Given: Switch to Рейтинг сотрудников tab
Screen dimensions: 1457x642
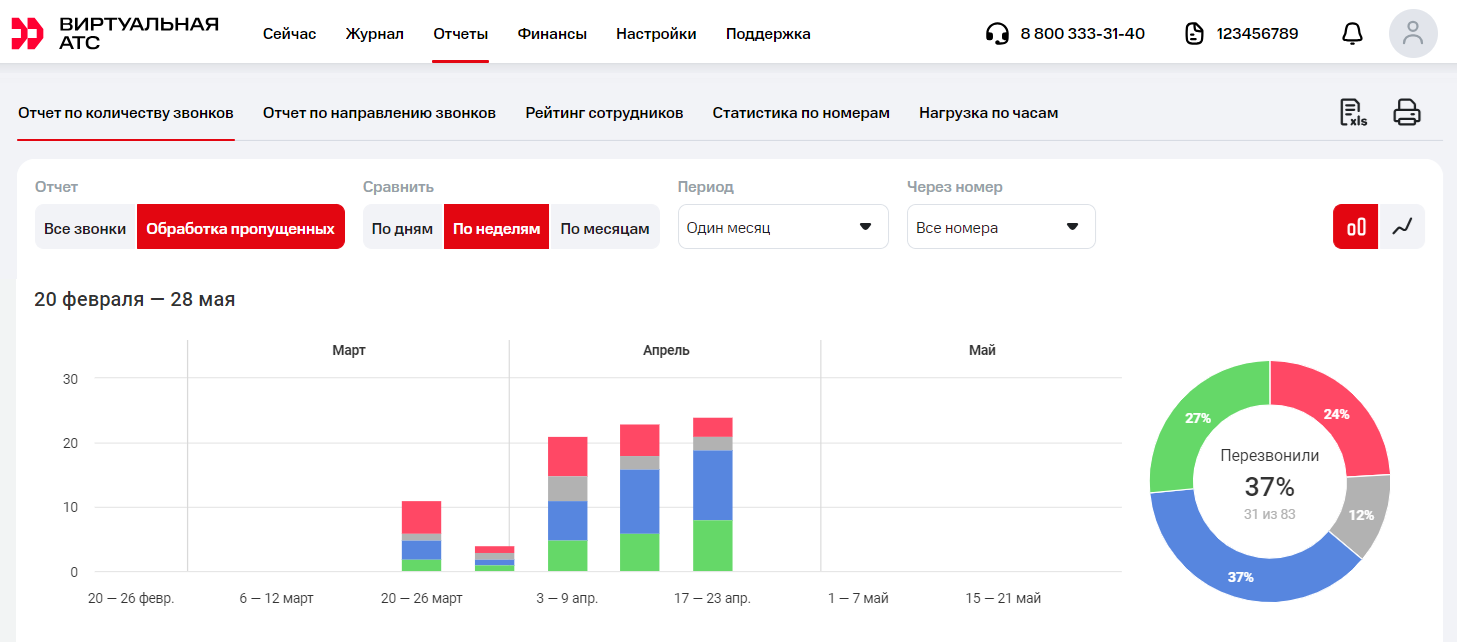Looking at the screenshot, I should pos(604,113).
